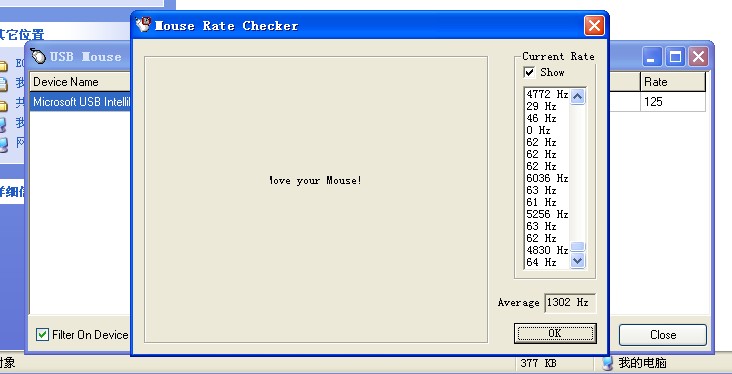Click the 我的电脑 computer icon in status bar
The image size is (732, 374).
[608, 363]
